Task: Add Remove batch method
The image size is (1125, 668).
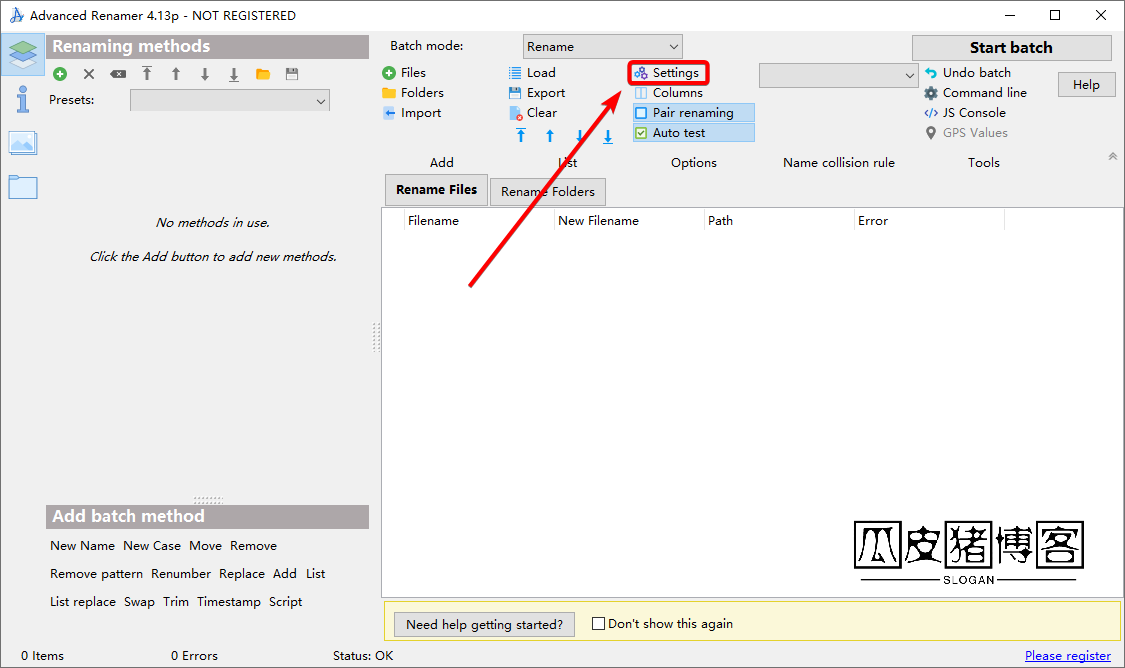Action: coord(253,545)
